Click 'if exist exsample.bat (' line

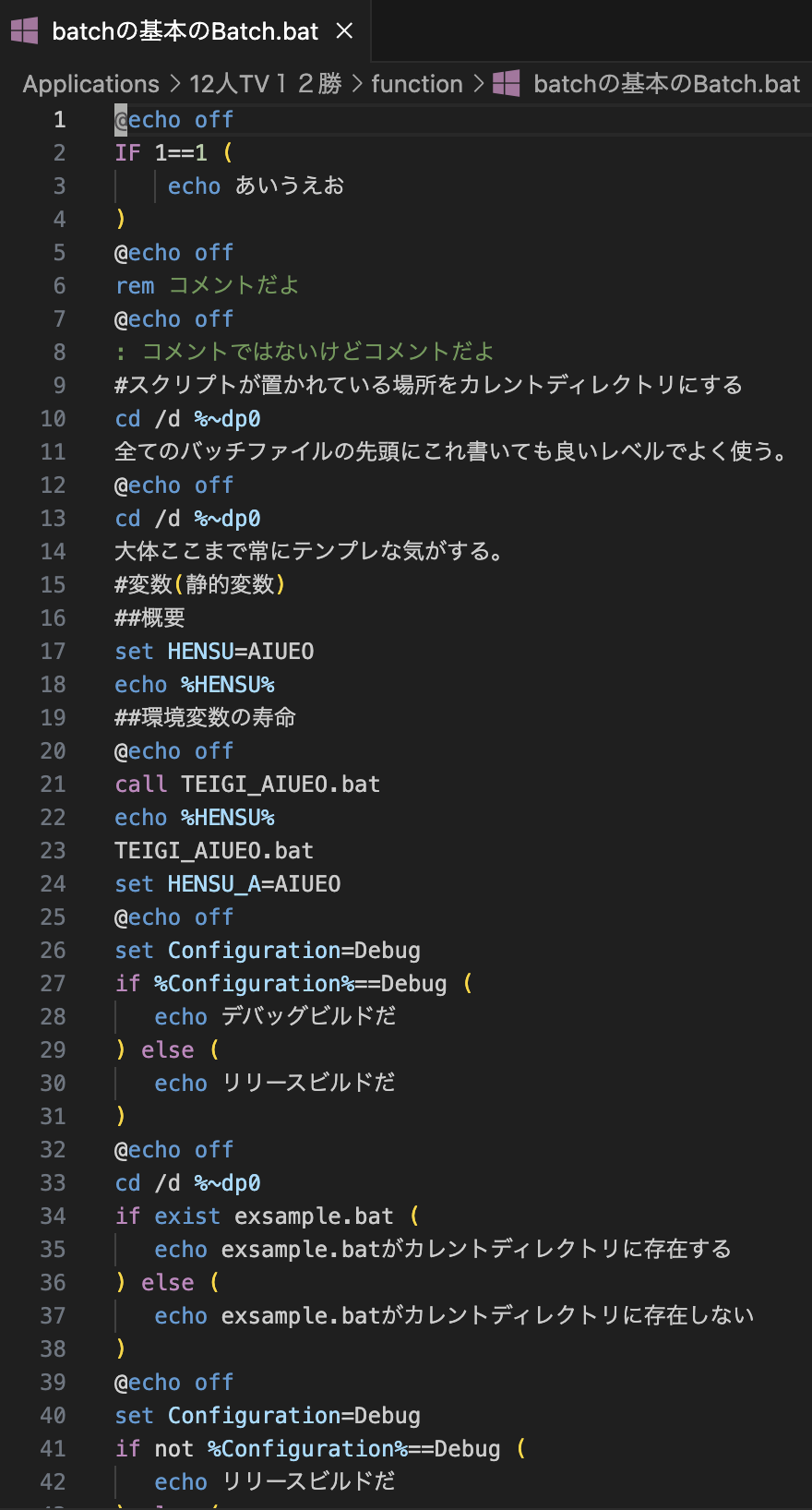(x=268, y=1216)
